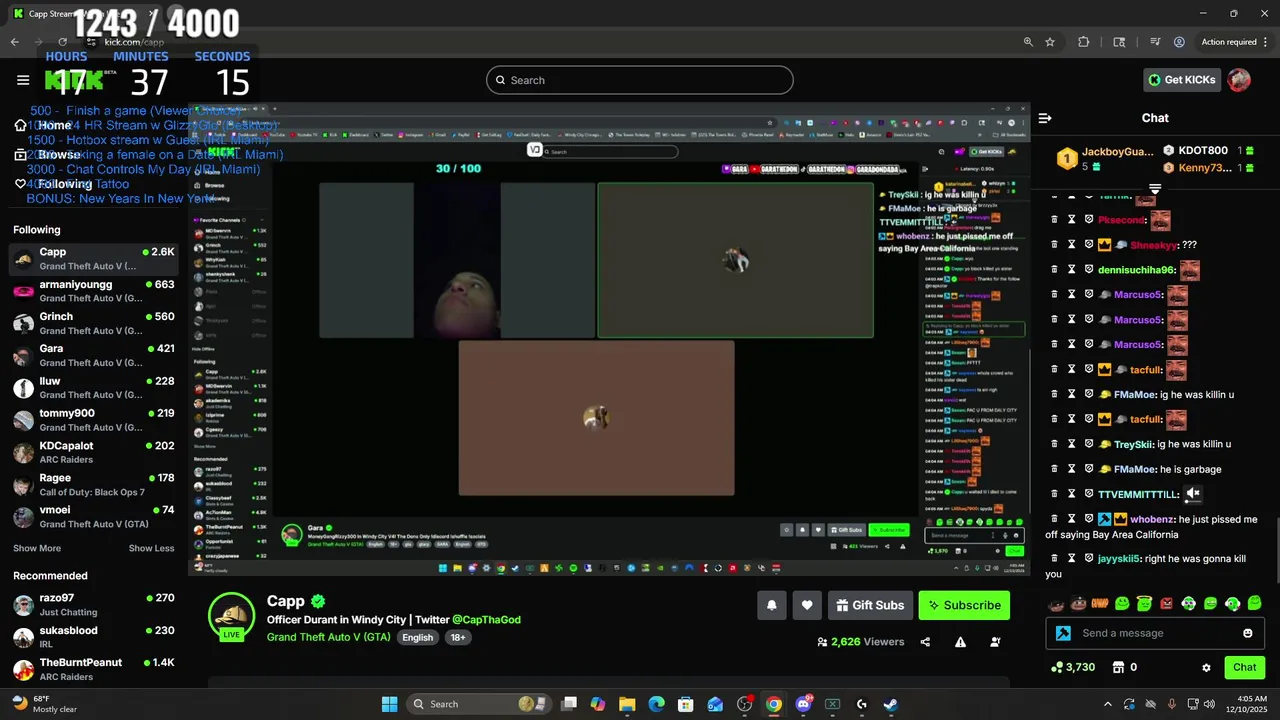Click the Kick search field
The image size is (1280, 720).
coord(640,80)
